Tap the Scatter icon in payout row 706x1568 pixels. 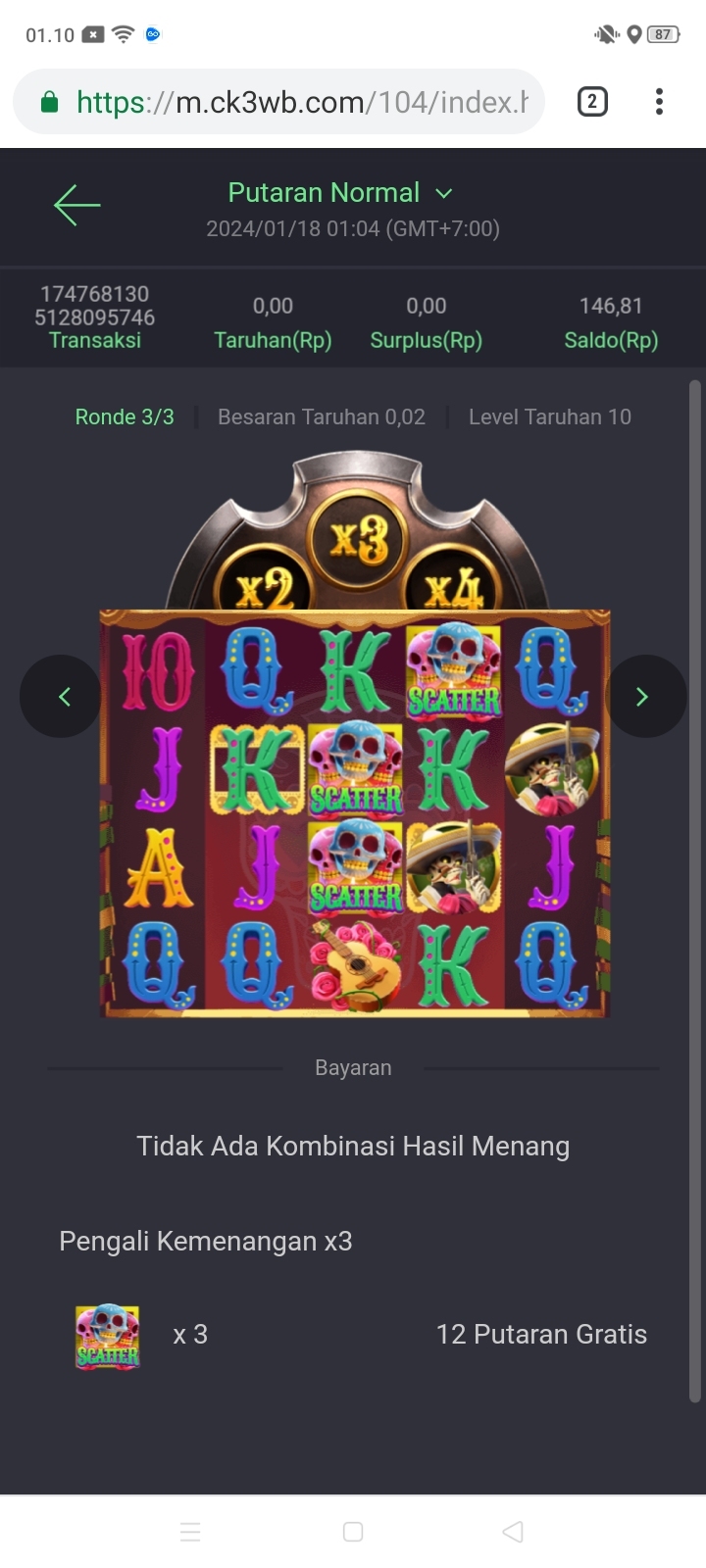[x=108, y=1336]
